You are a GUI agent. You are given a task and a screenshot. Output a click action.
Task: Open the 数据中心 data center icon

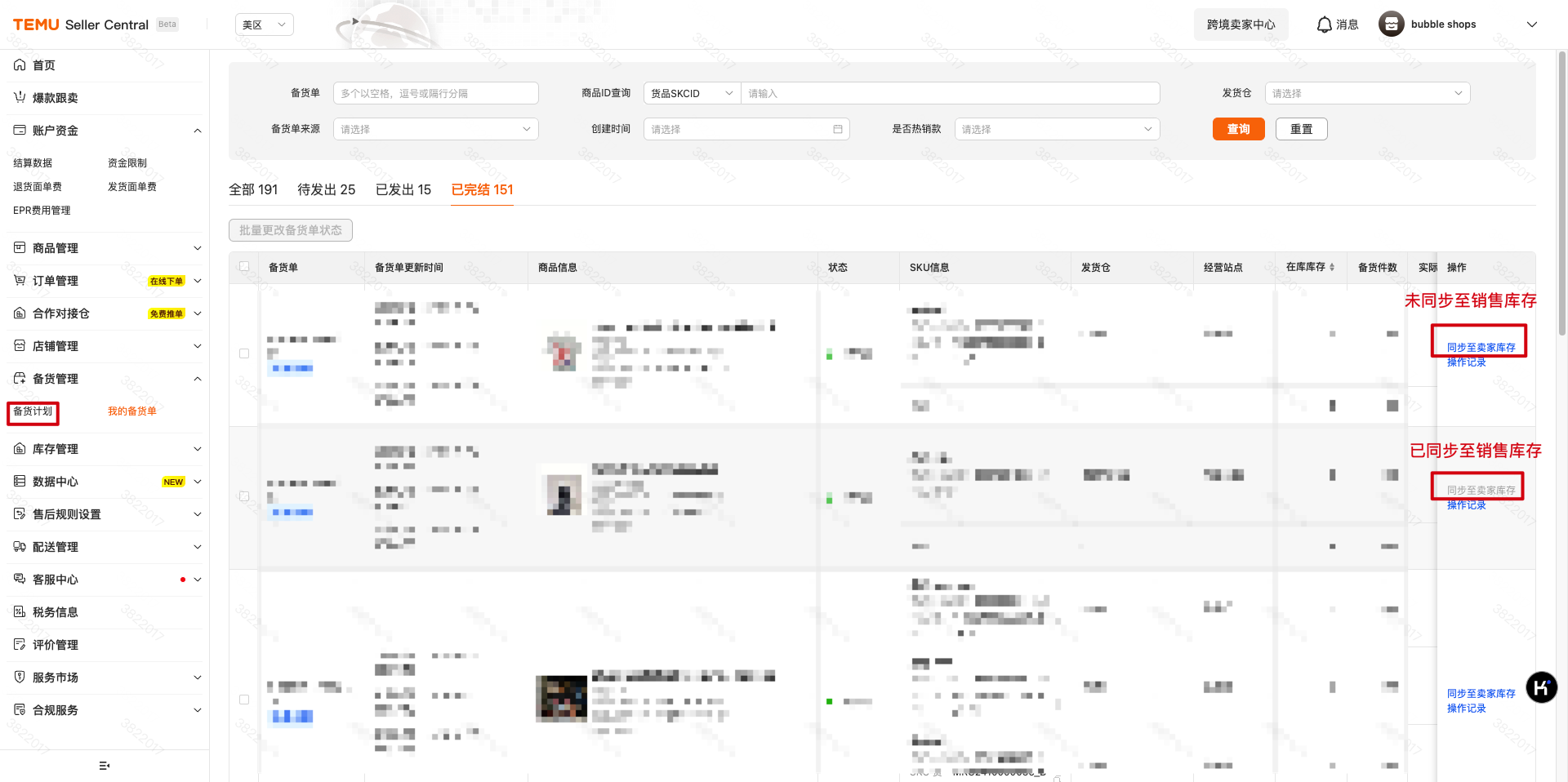tap(20, 482)
